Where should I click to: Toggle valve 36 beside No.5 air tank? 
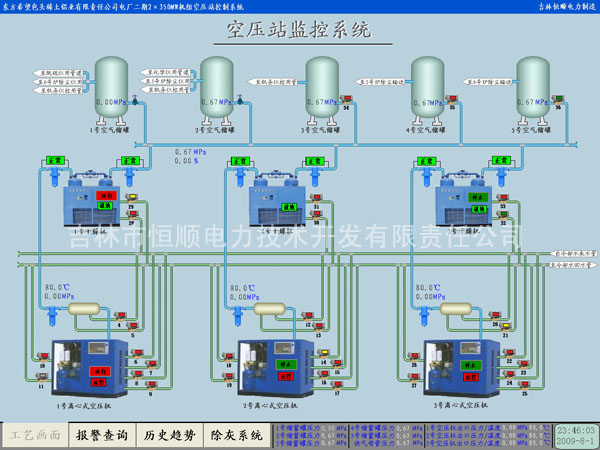[554, 99]
